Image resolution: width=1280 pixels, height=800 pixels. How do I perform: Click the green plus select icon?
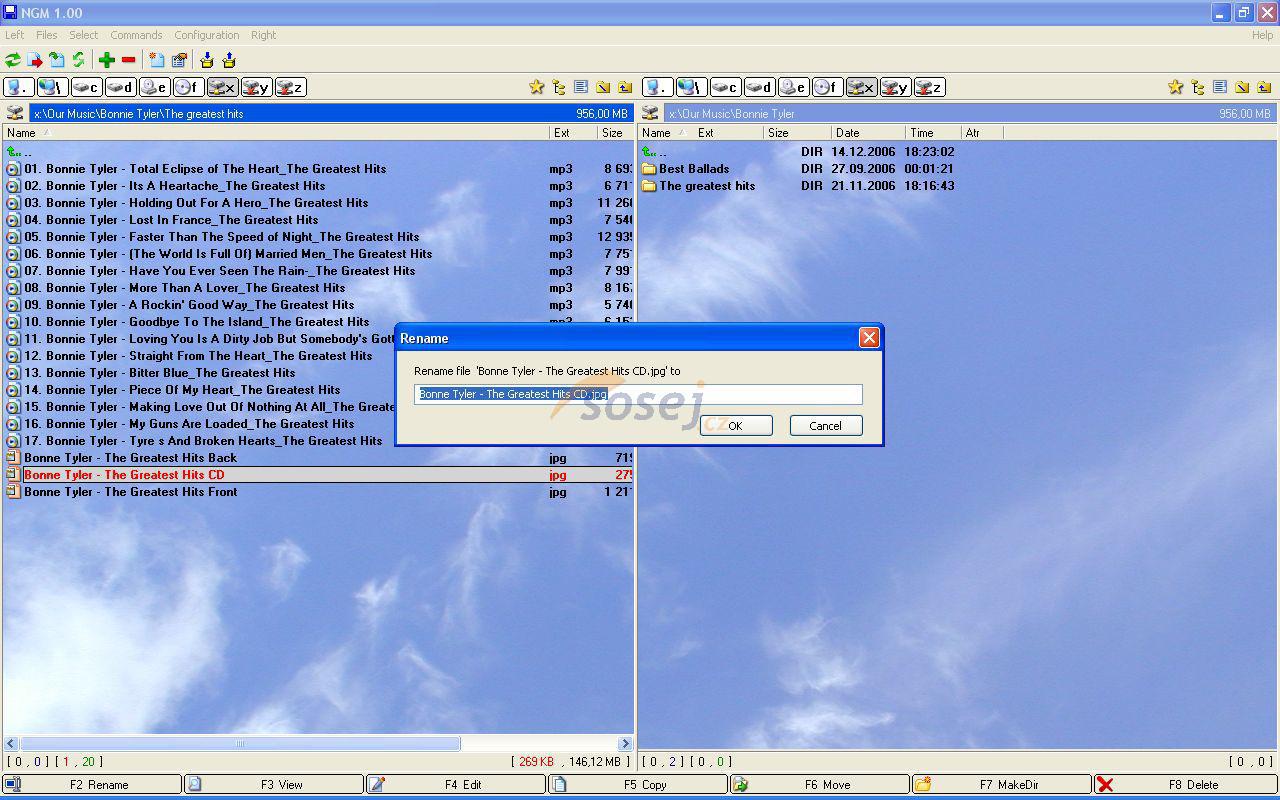[106, 60]
